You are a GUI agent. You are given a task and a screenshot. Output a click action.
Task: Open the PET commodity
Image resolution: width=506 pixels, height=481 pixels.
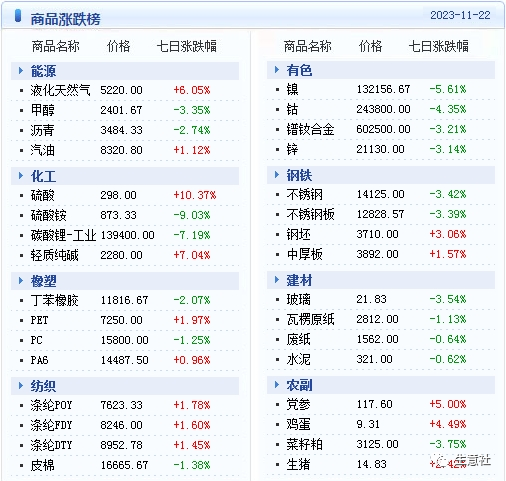39,320
